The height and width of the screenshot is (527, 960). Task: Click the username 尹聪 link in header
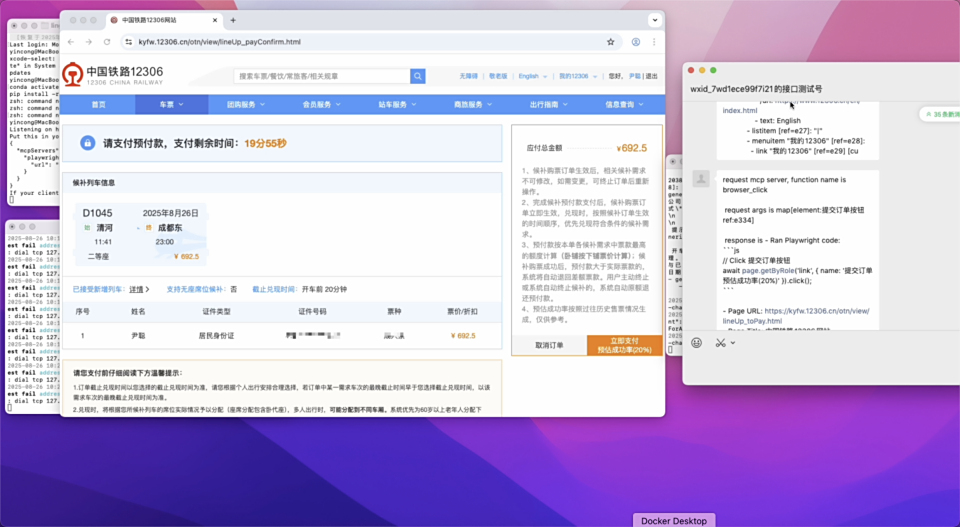click(x=634, y=77)
